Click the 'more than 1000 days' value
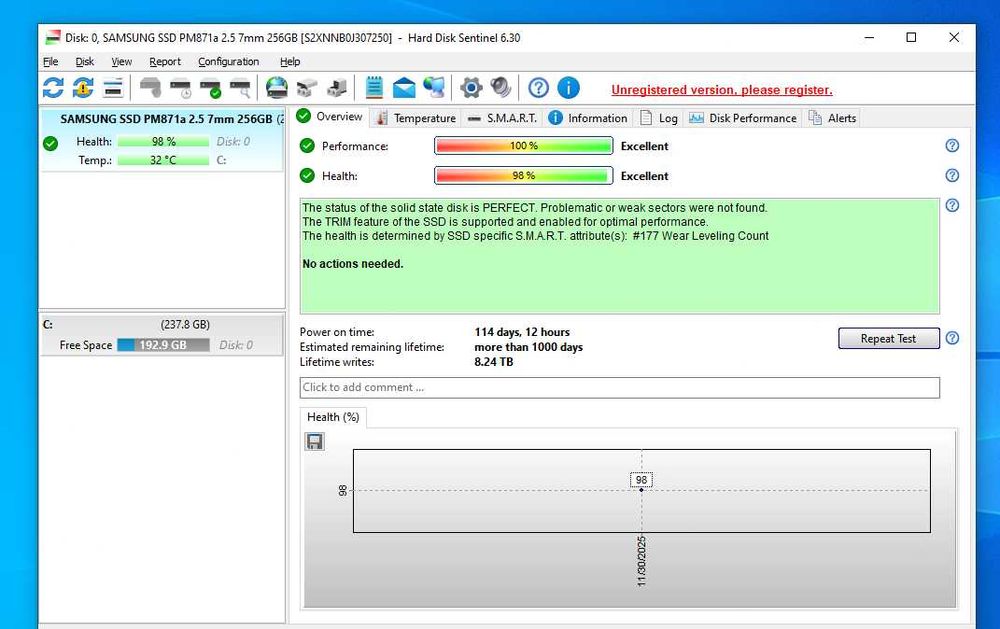 click(529, 347)
